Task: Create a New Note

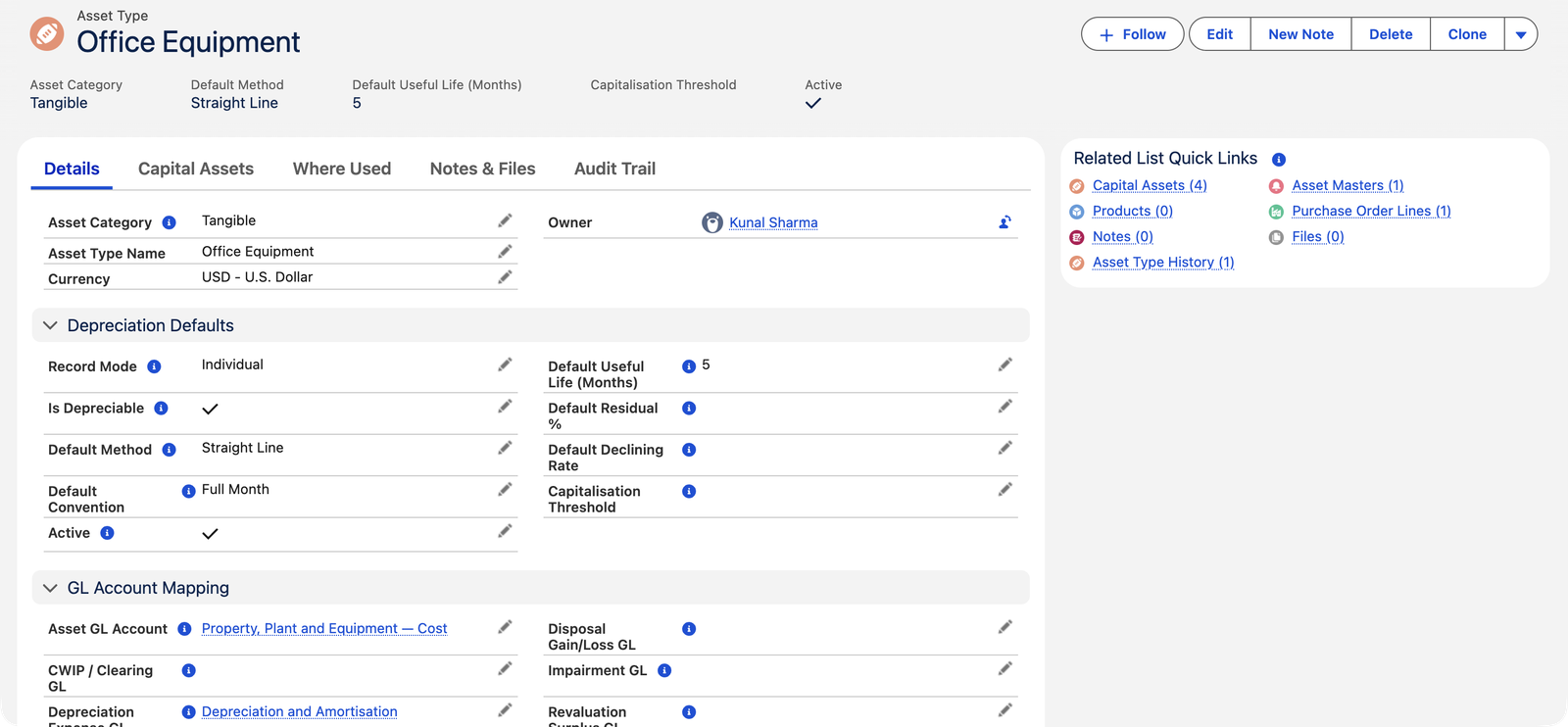Action: (x=1301, y=34)
